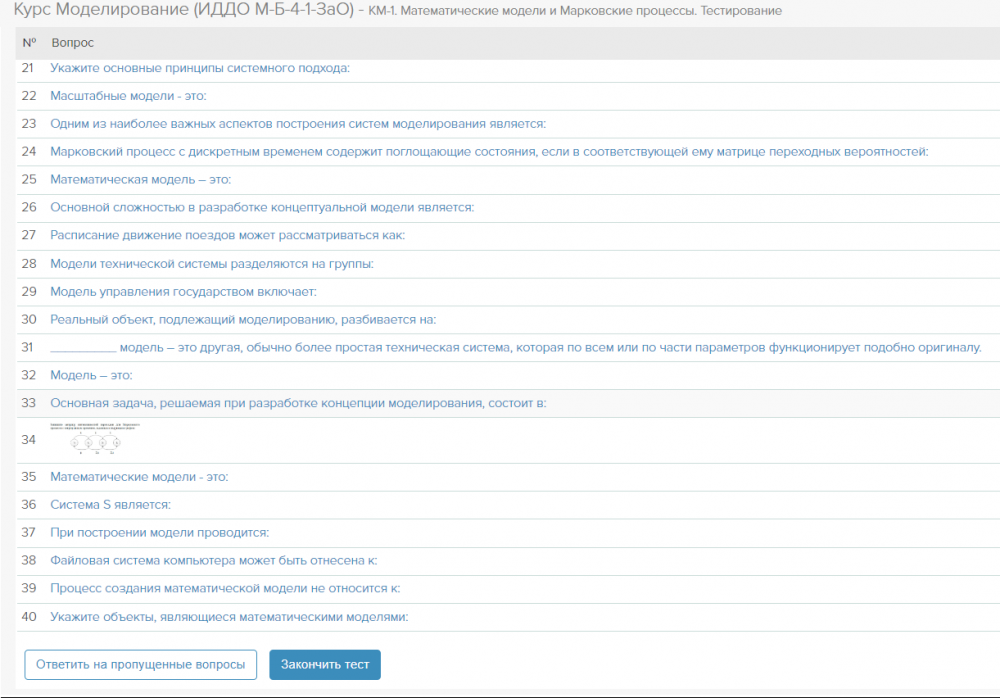Open the diagram thumbnail of question 34

tap(95, 439)
